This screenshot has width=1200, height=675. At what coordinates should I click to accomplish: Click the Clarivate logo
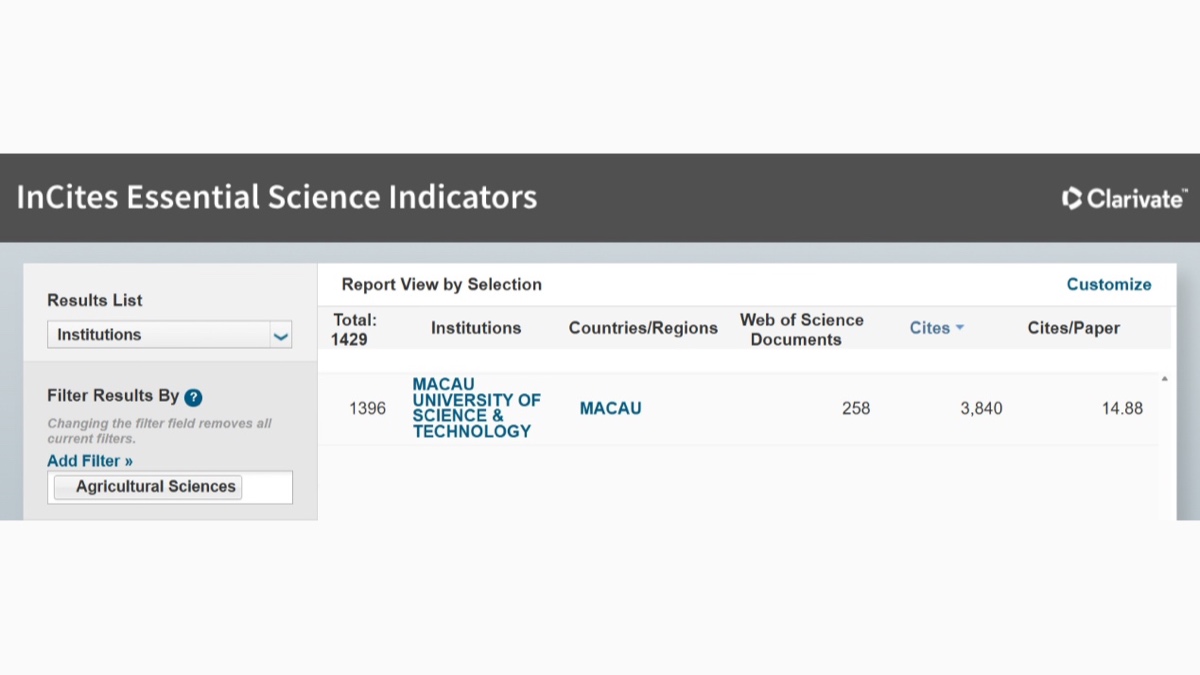pyautogui.click(x=1124, y=198)
